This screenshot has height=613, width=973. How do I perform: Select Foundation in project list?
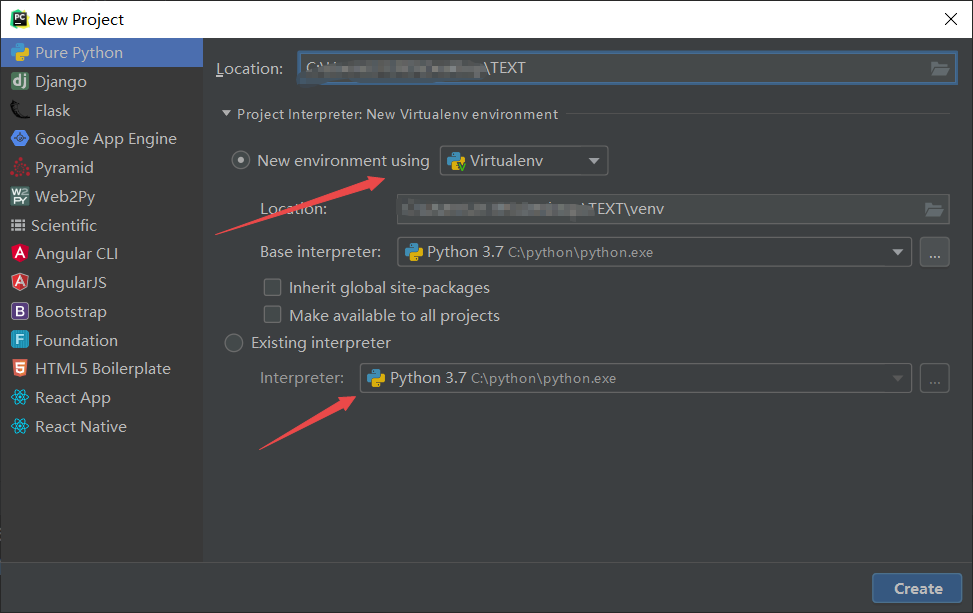click(102, 340)
